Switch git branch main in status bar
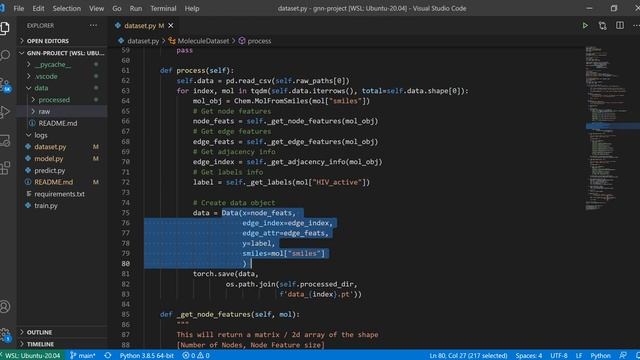 coord(83,356)
